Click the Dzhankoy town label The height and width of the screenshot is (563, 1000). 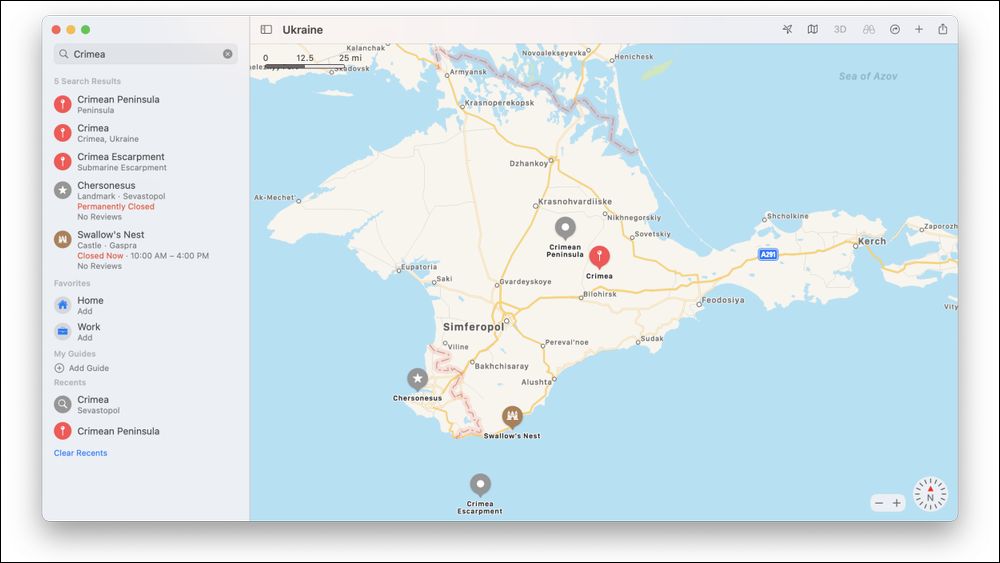pos(529,163)
